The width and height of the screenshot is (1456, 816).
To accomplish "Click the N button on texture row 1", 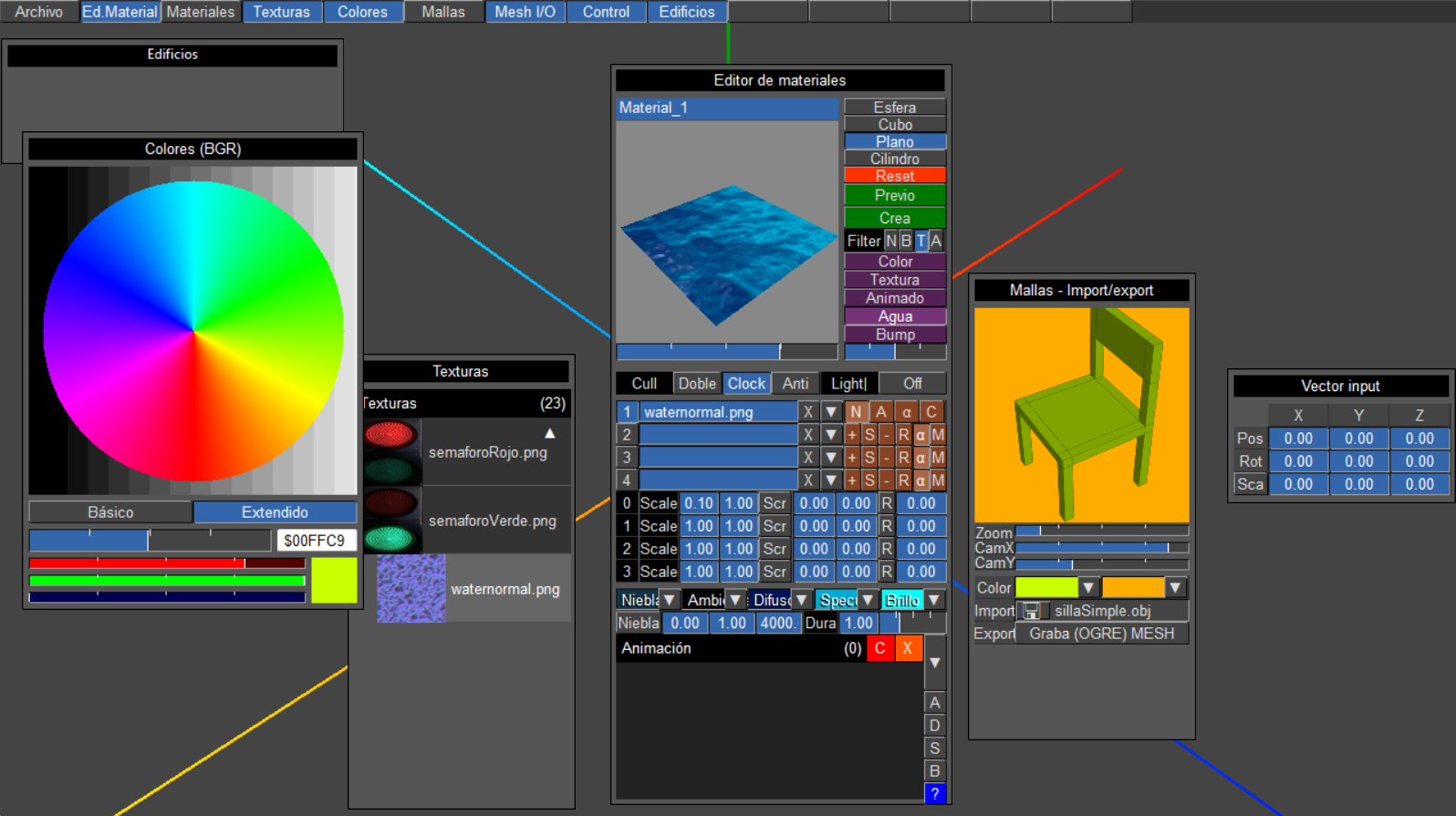I will click(x=856, y=412).
